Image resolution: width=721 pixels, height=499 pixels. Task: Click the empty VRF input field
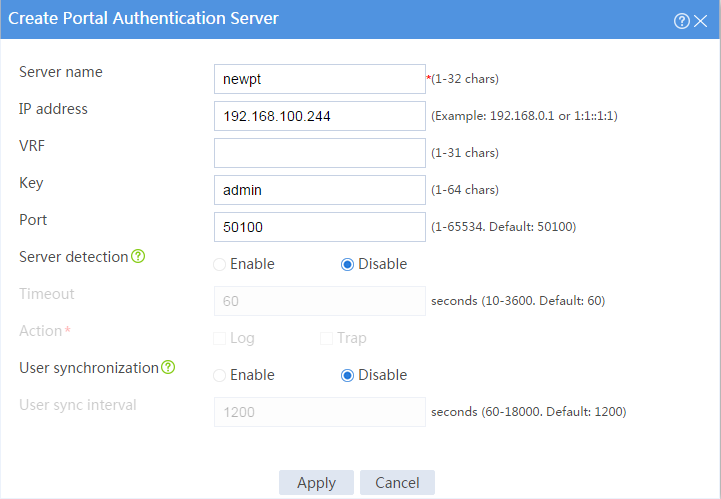[x=320, y=153]
